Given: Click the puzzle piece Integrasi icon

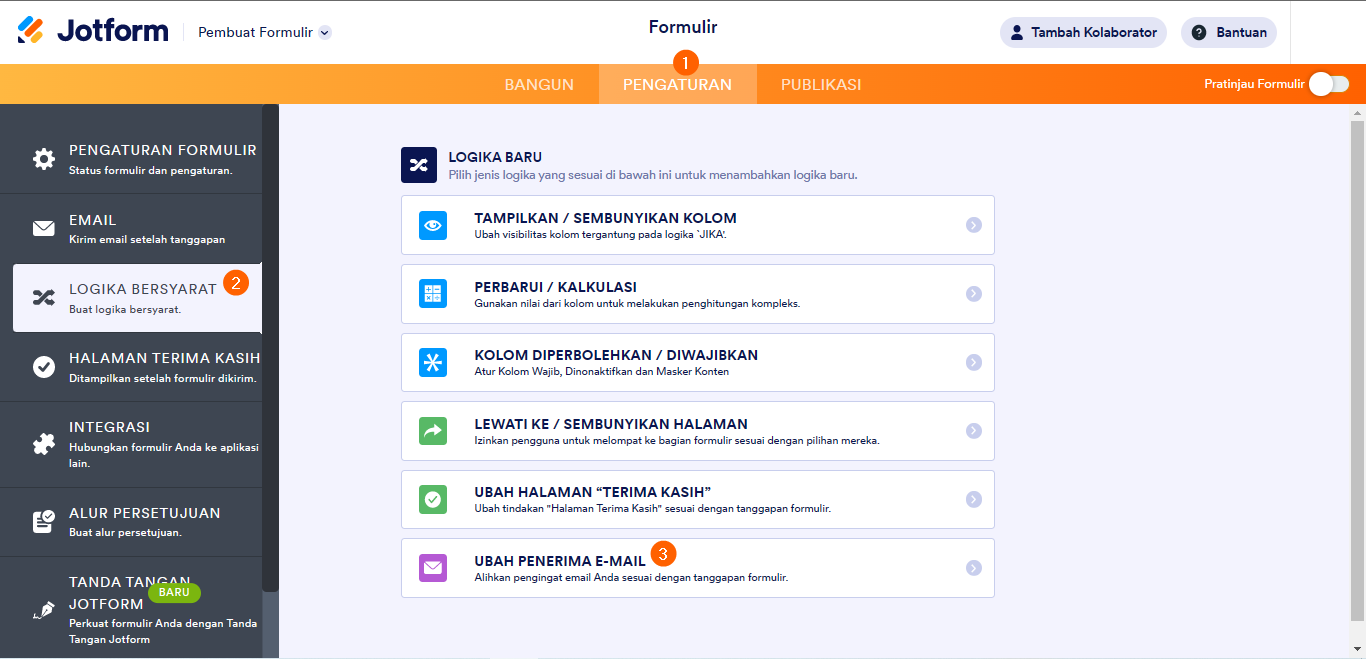Looking at the screenshot, I should [x=44, y=444].
